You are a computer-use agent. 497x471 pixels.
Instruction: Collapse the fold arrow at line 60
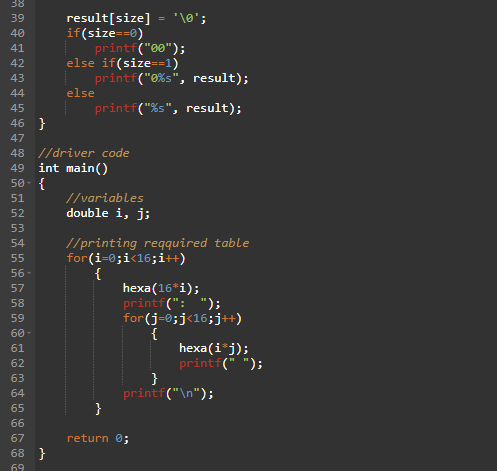pos(29,333)
